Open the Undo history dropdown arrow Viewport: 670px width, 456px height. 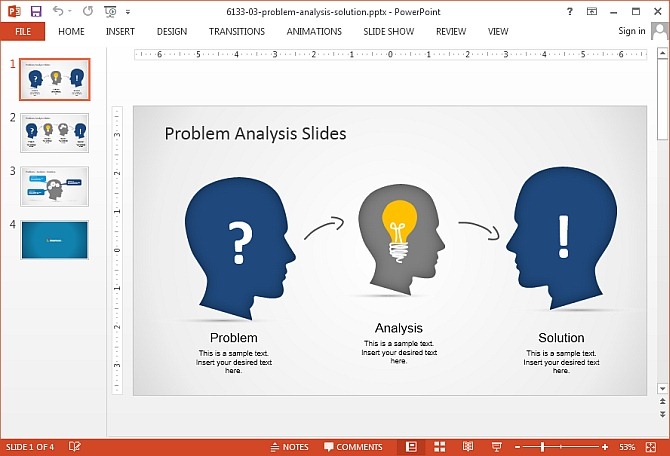tap(70, 11)
